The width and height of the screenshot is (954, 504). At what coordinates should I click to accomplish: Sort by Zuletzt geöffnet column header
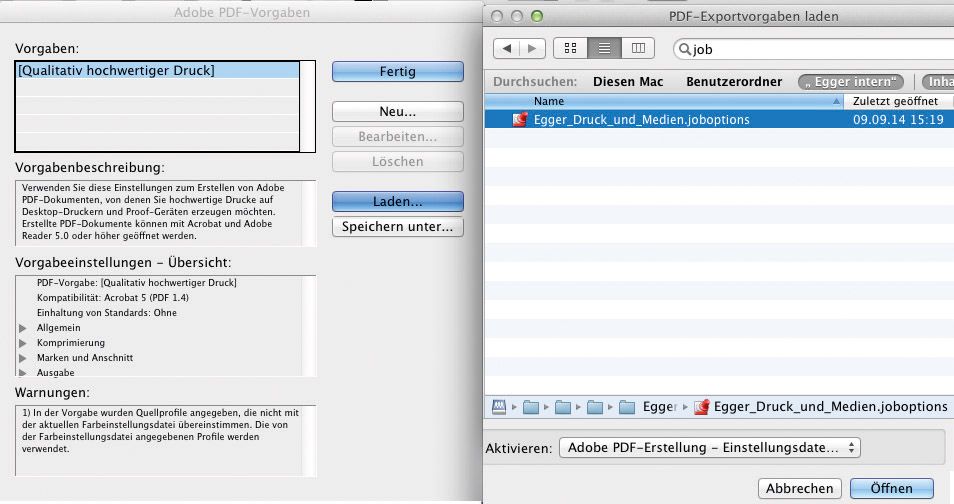899,101
